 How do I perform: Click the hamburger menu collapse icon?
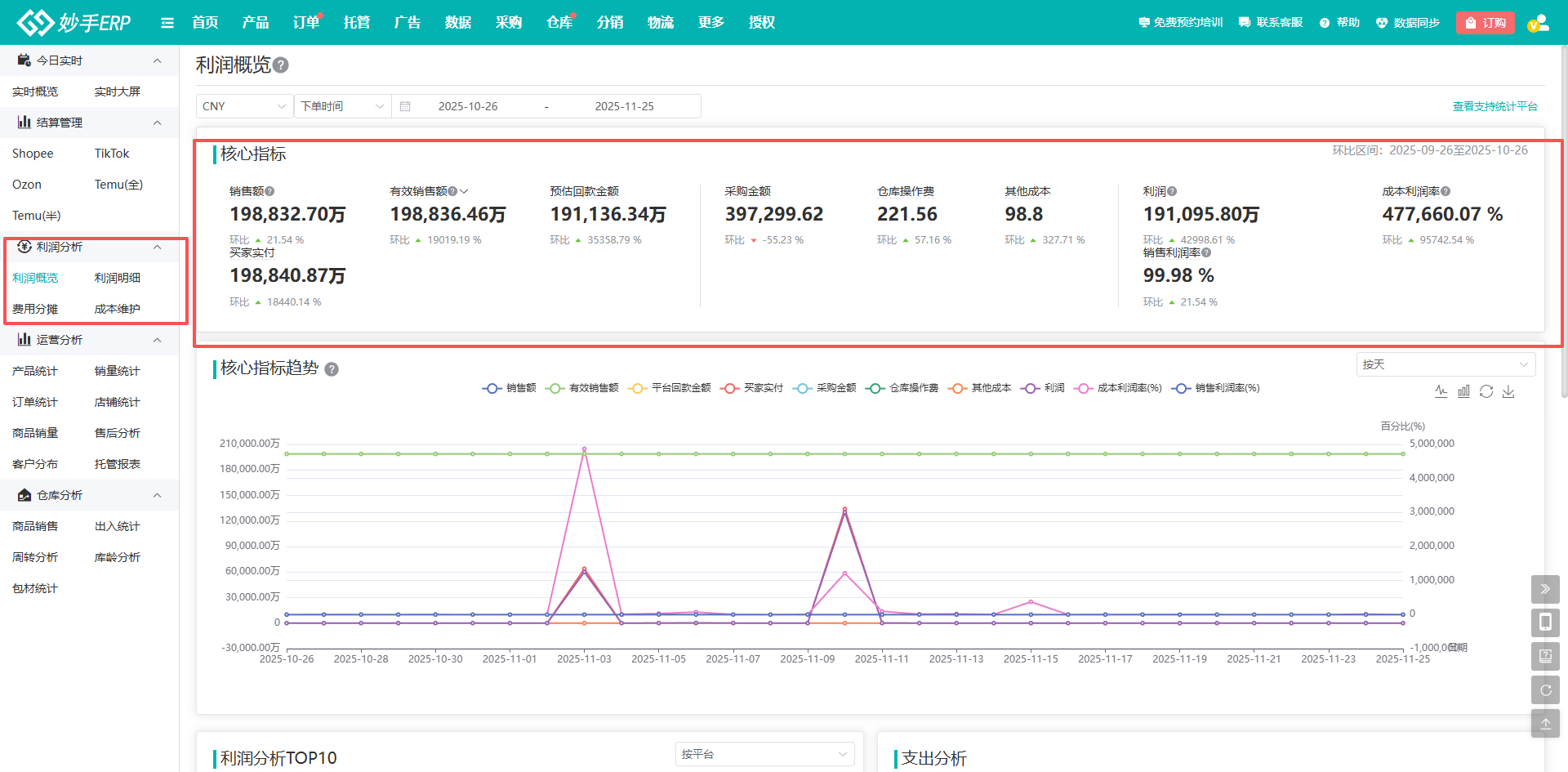[x=167, y=23]
